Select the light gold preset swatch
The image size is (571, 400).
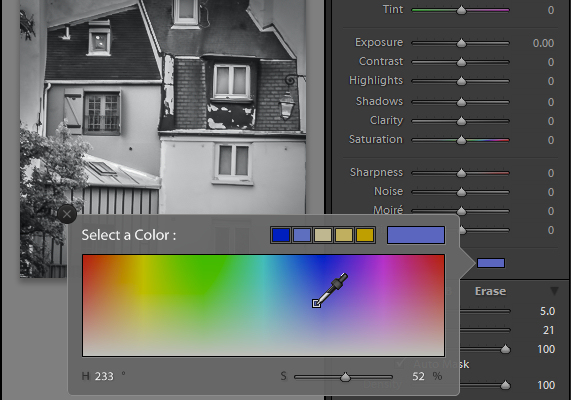[344, 235]
